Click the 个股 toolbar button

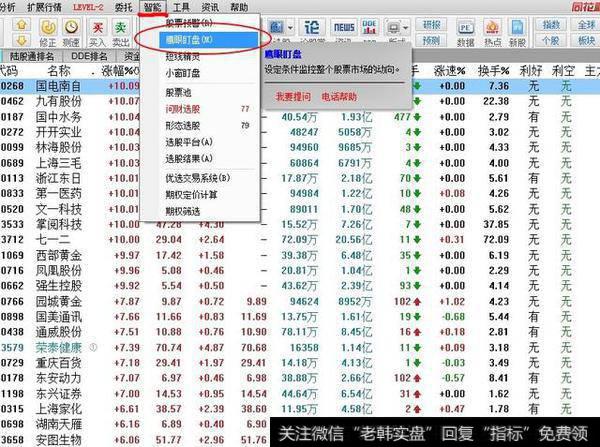pos(551,40)
